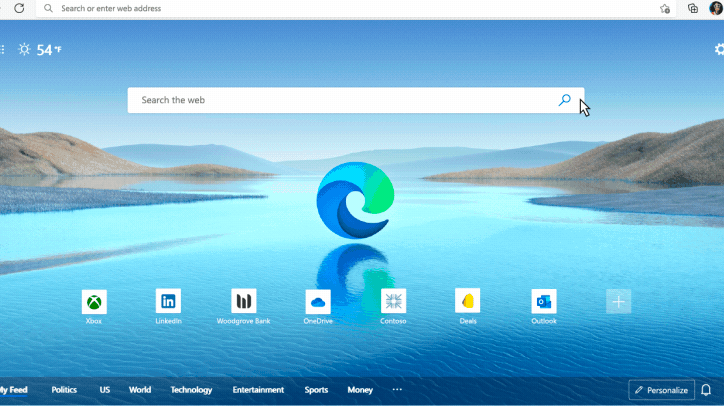Switch to the Sports tab
Screen dimensions: 724x406
tap(316, 390)
